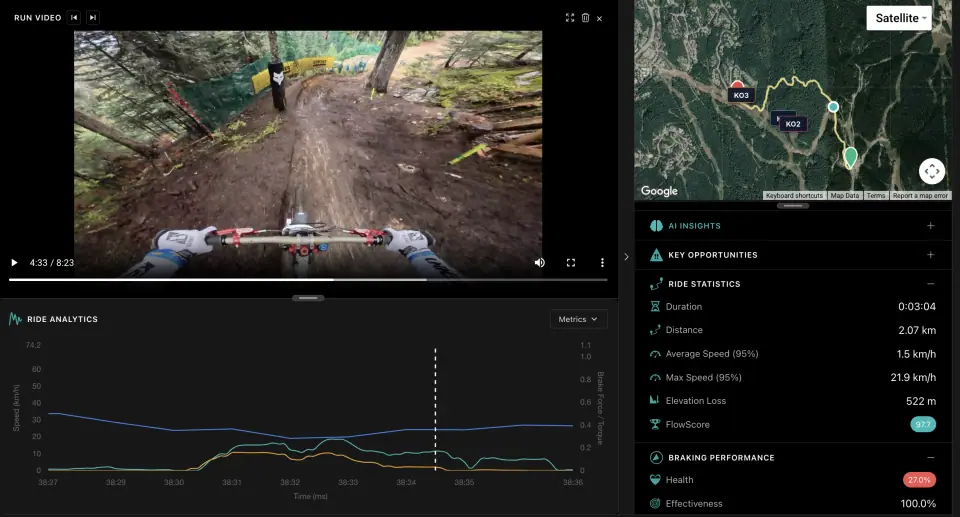This screenshot has height=517, width=960.
Task: Click the dashed time cursor in the chart
Action: pos(435,409)
